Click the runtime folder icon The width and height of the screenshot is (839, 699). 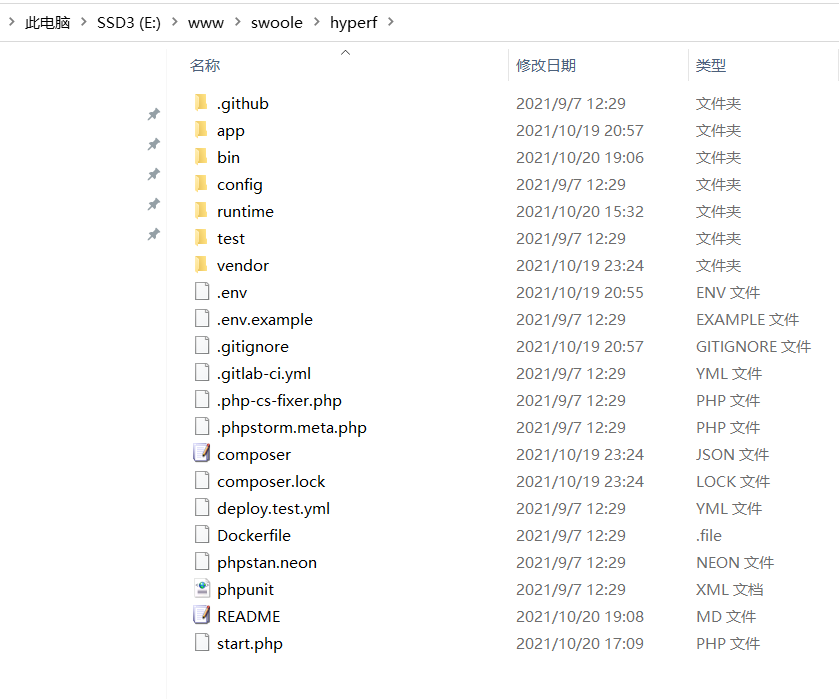[x=202, y=211]
